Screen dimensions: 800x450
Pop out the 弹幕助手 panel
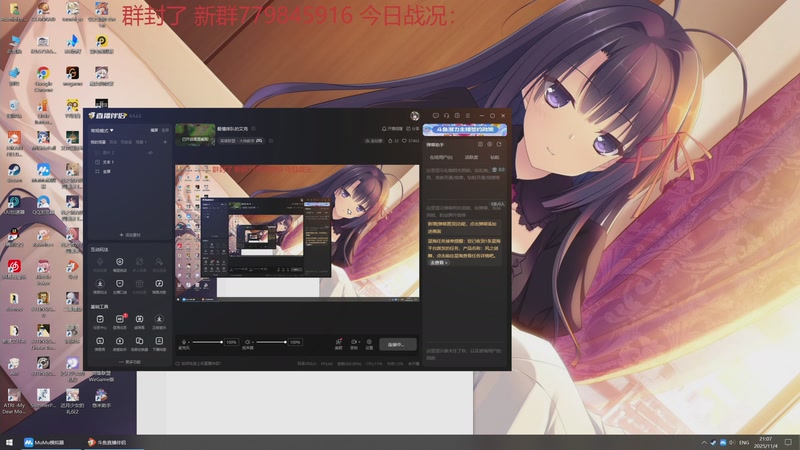(480, 144)
